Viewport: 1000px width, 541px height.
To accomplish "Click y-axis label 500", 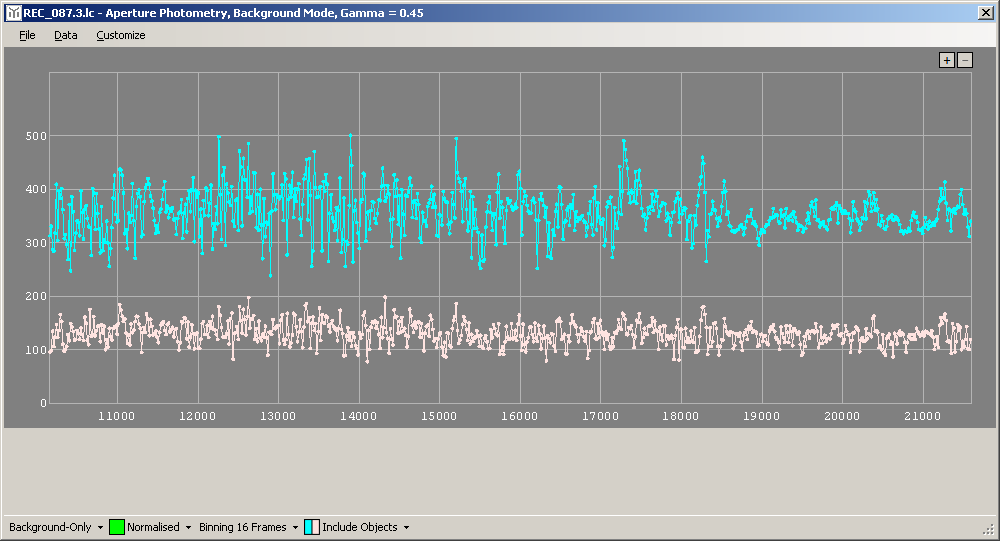I will [36, 136].
